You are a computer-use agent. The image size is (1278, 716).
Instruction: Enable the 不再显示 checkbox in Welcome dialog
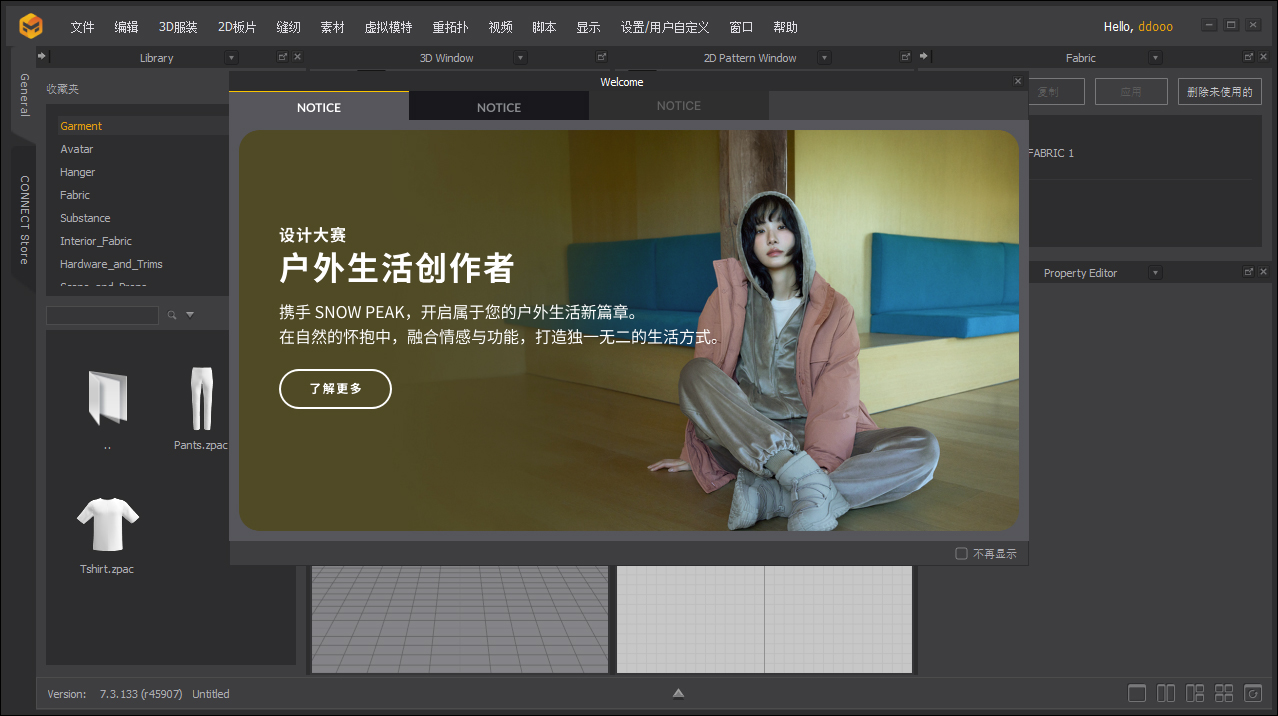tap(961, 552)
